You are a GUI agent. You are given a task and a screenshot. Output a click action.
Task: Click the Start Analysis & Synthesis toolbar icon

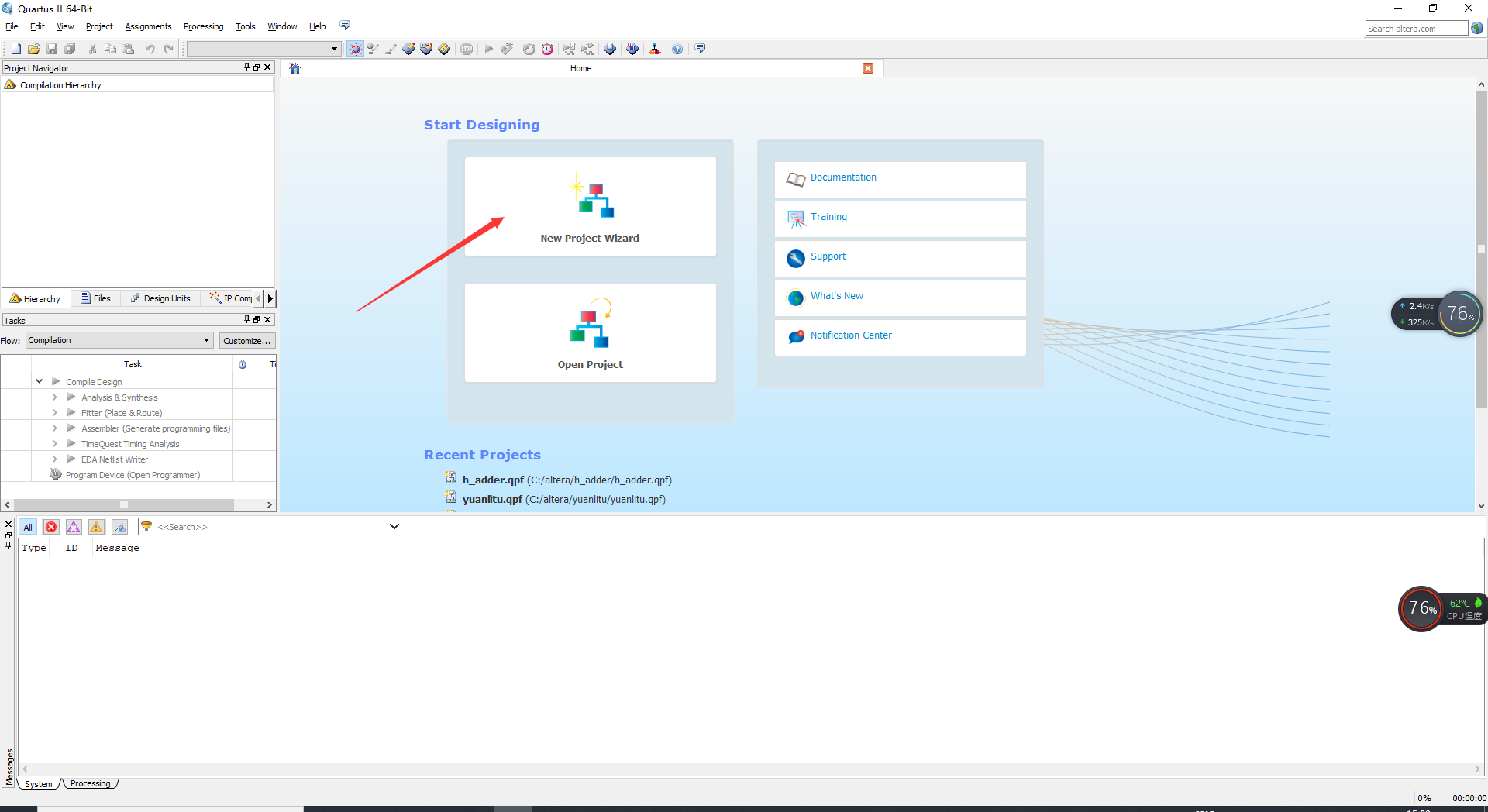point(507,49)
